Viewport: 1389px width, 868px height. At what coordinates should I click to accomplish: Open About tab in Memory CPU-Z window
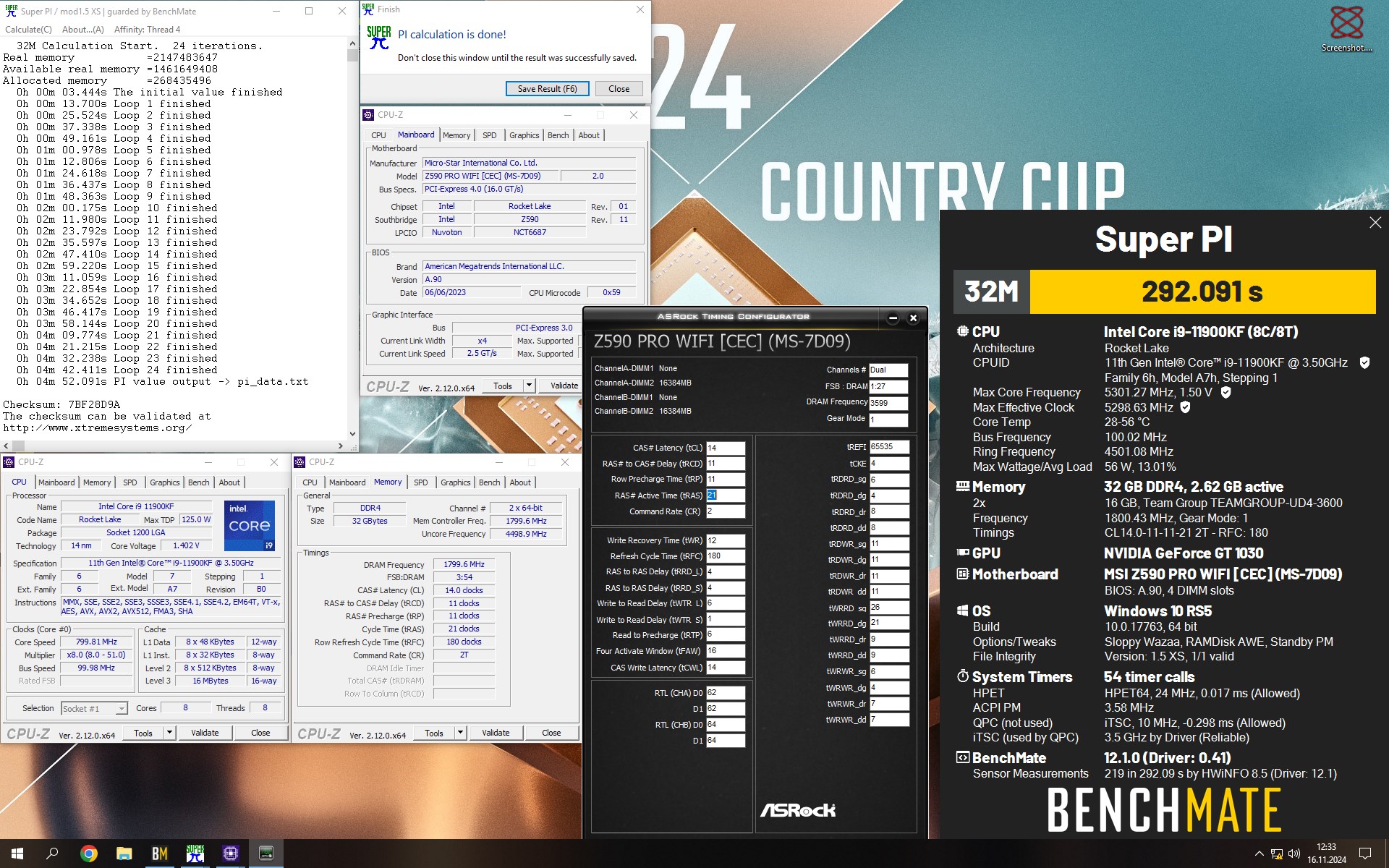pos(520,482)
